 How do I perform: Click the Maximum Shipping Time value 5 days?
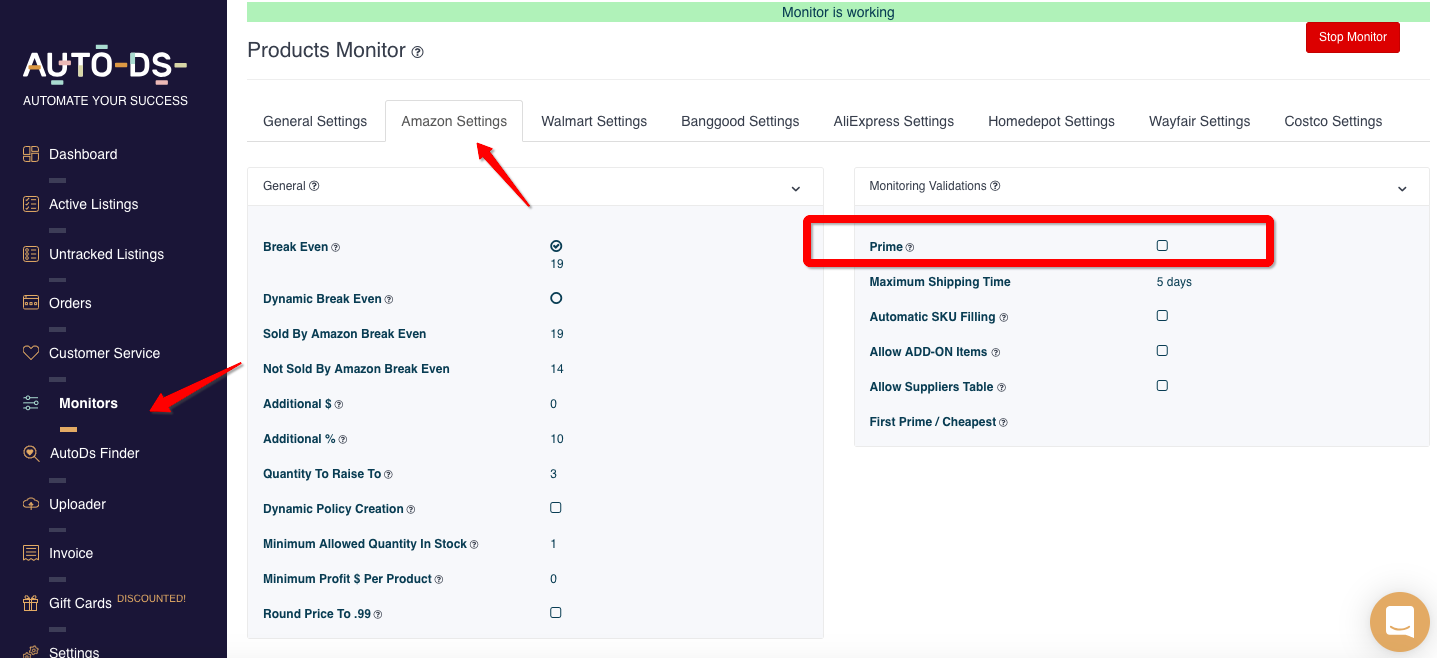pyautogui.click(x=1174, y=282)
